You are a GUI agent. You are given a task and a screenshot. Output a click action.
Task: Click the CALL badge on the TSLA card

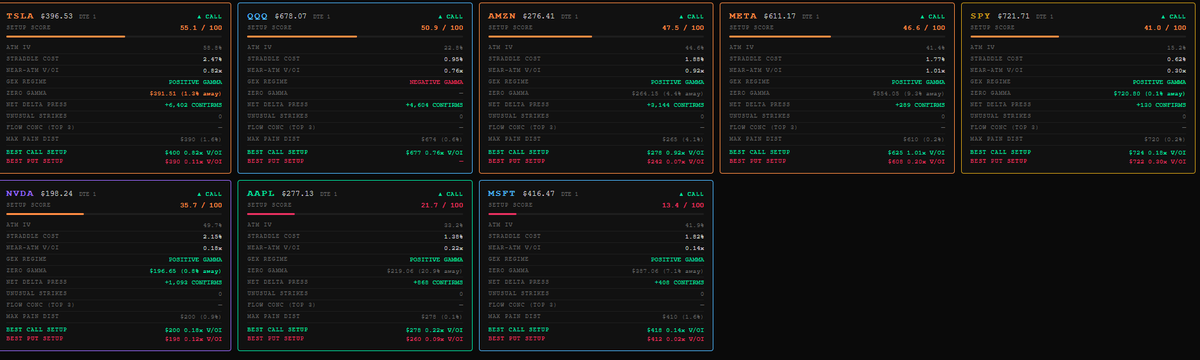click(210, 17)
